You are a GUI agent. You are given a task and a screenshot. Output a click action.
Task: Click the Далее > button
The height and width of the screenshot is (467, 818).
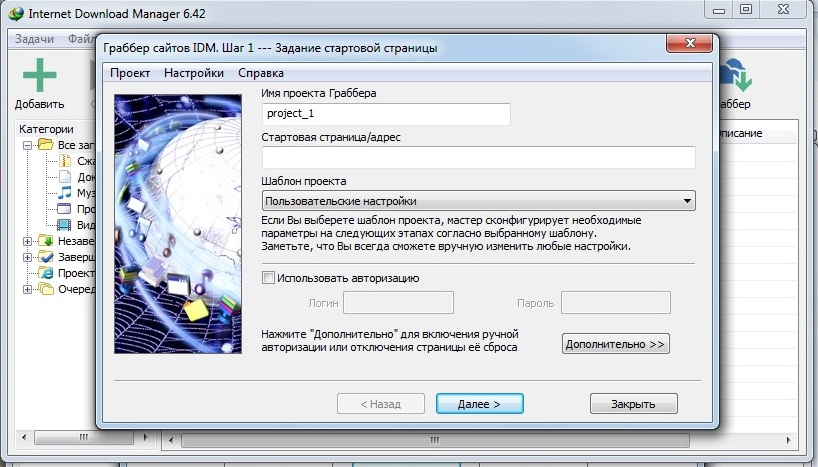click(479, 404)
